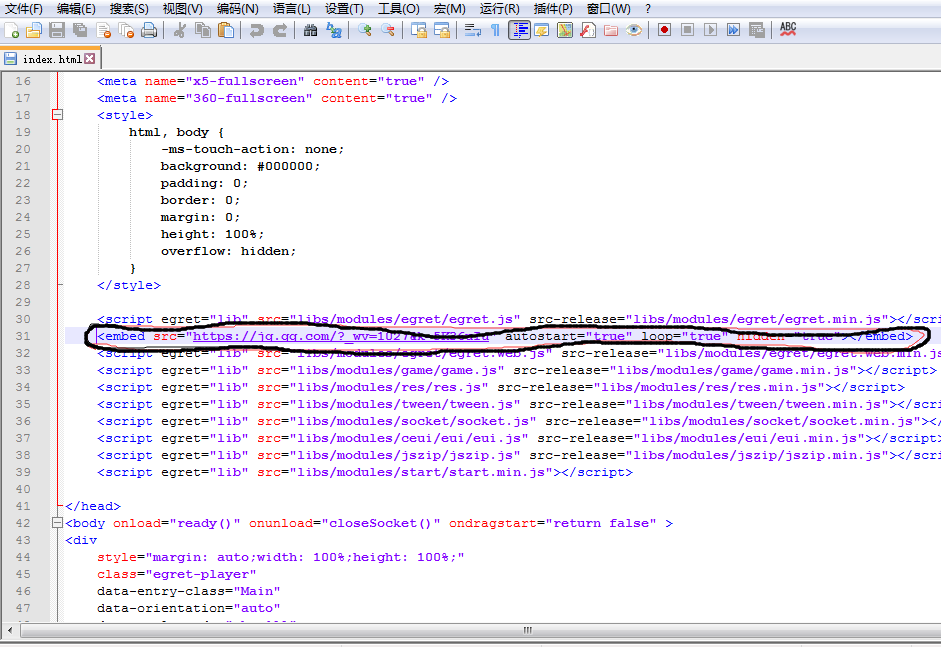The width and height of the screenshot is (941, 647).
Task: Toggle file monitoring eye icon
Action: coord(634,30)
